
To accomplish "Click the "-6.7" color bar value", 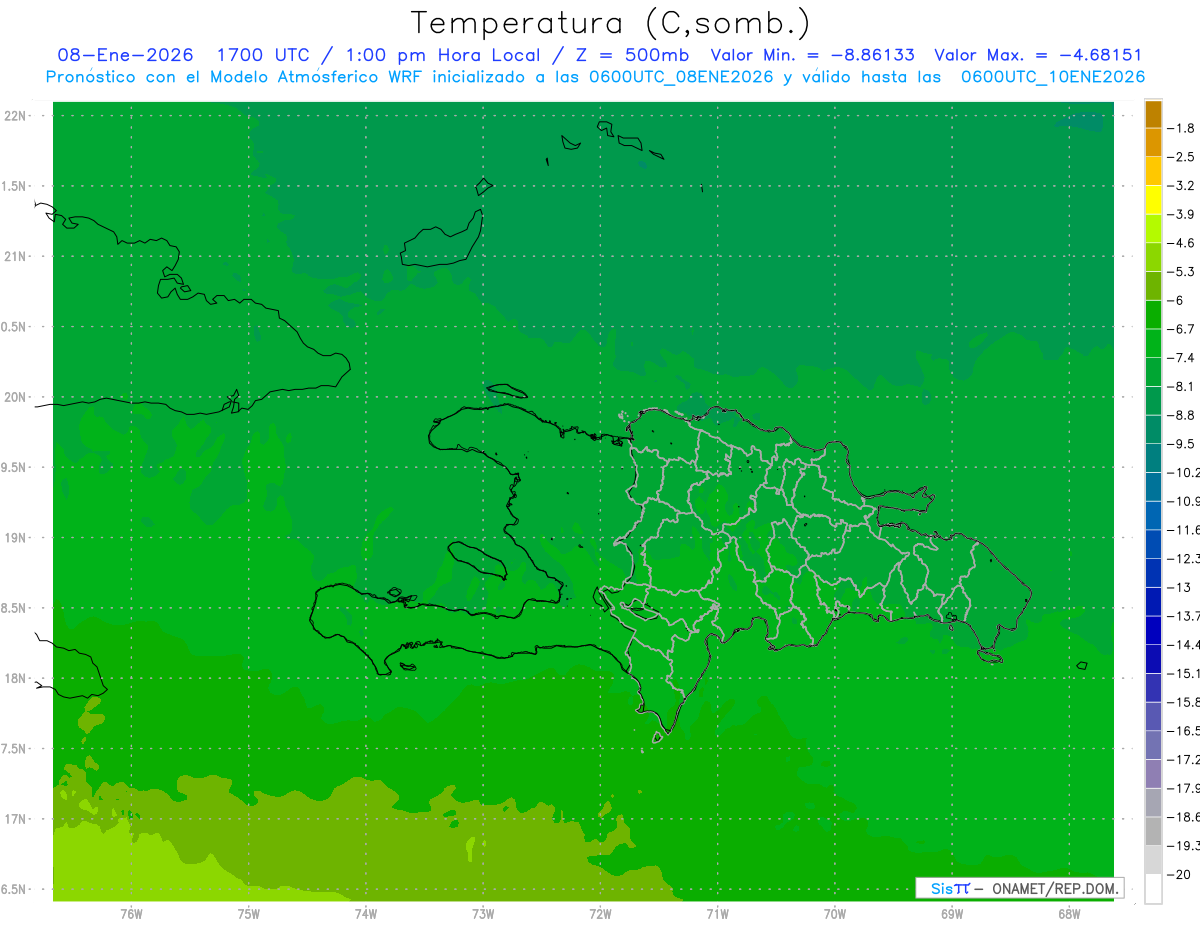I will click(1181, 329).
